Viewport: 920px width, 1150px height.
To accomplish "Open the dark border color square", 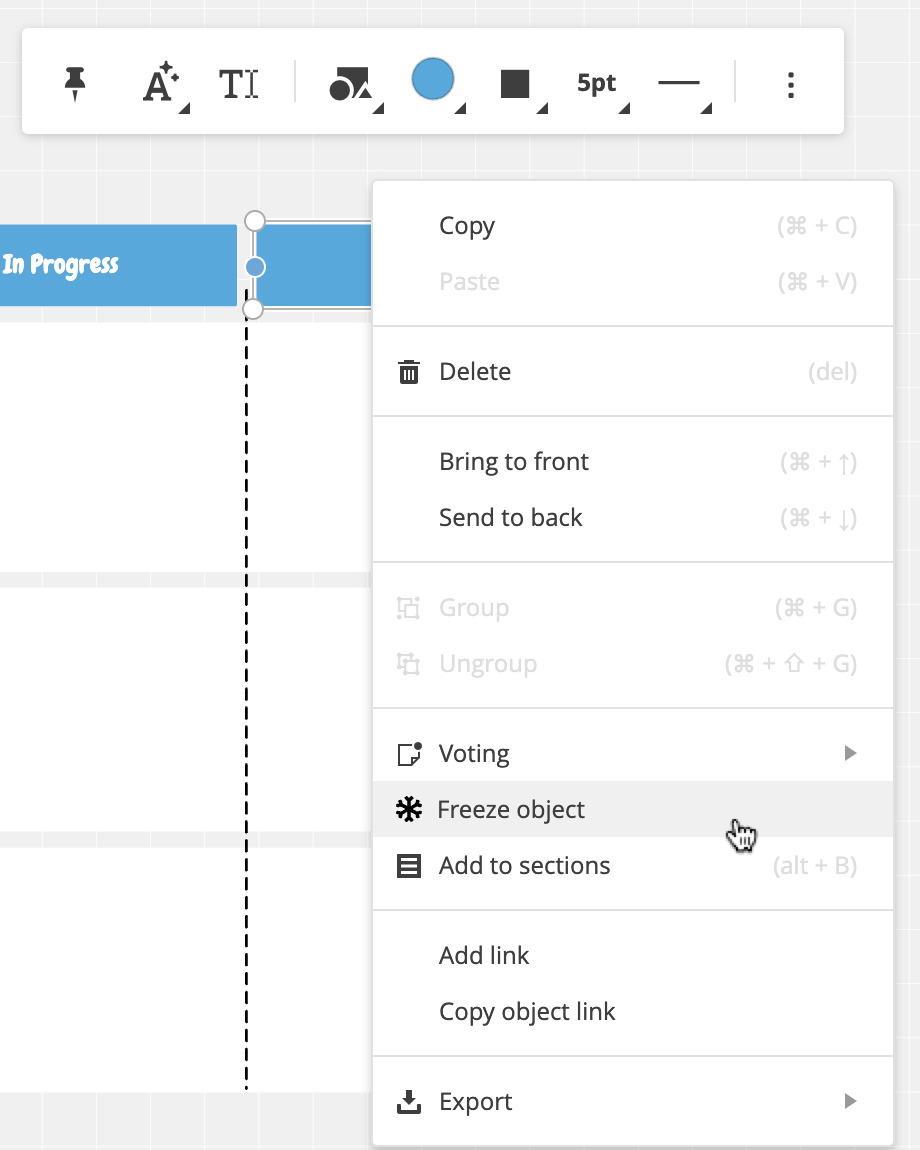I will click(x=515, y=84).
